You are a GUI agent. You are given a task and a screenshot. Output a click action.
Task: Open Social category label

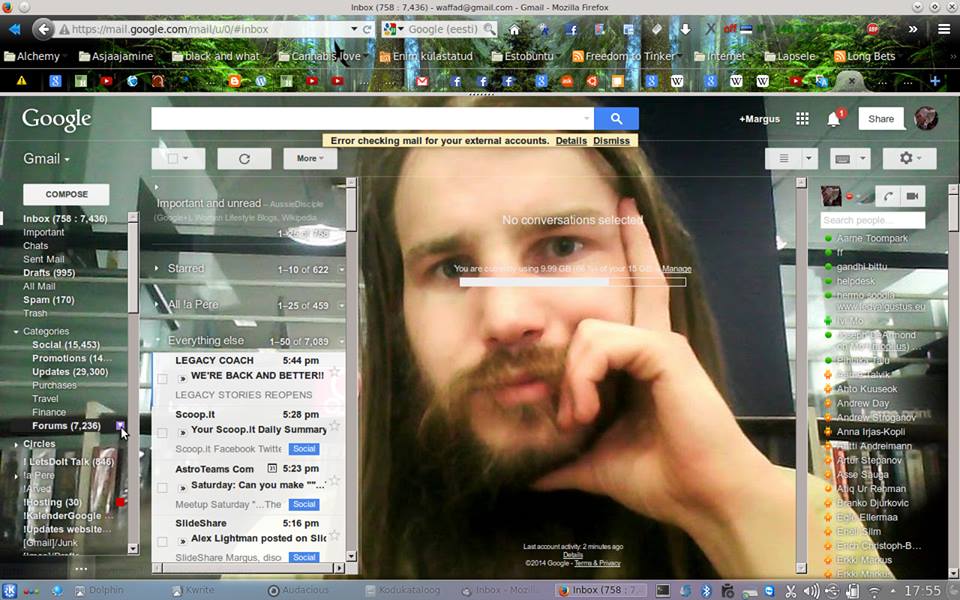[66, 345]
